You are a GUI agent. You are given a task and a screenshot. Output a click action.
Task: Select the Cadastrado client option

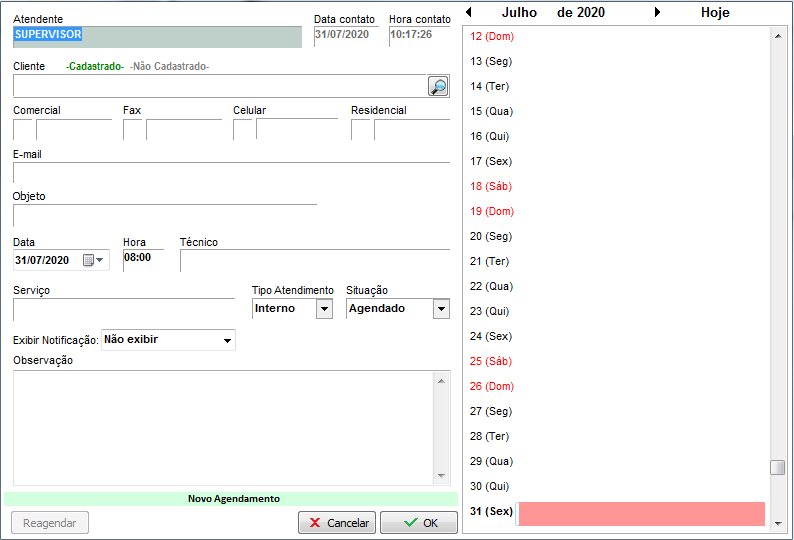(x=95, y=66)
